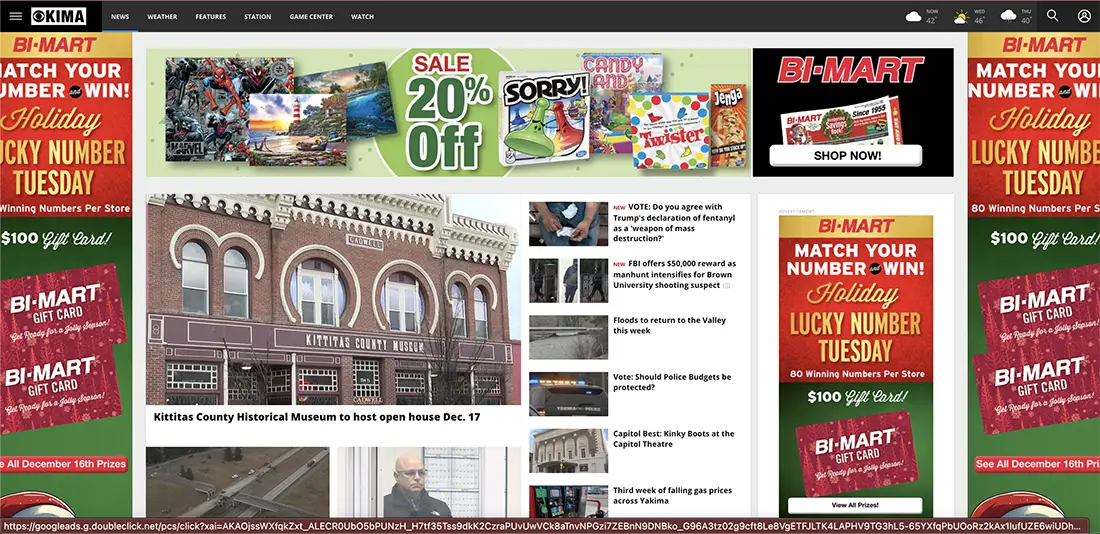This screenshot has width=1100, height=534.
Task: Click the Bi-Mart Holiday Lucky Number Tuesday ad in the right column
Action: click(x=856, y=365)
